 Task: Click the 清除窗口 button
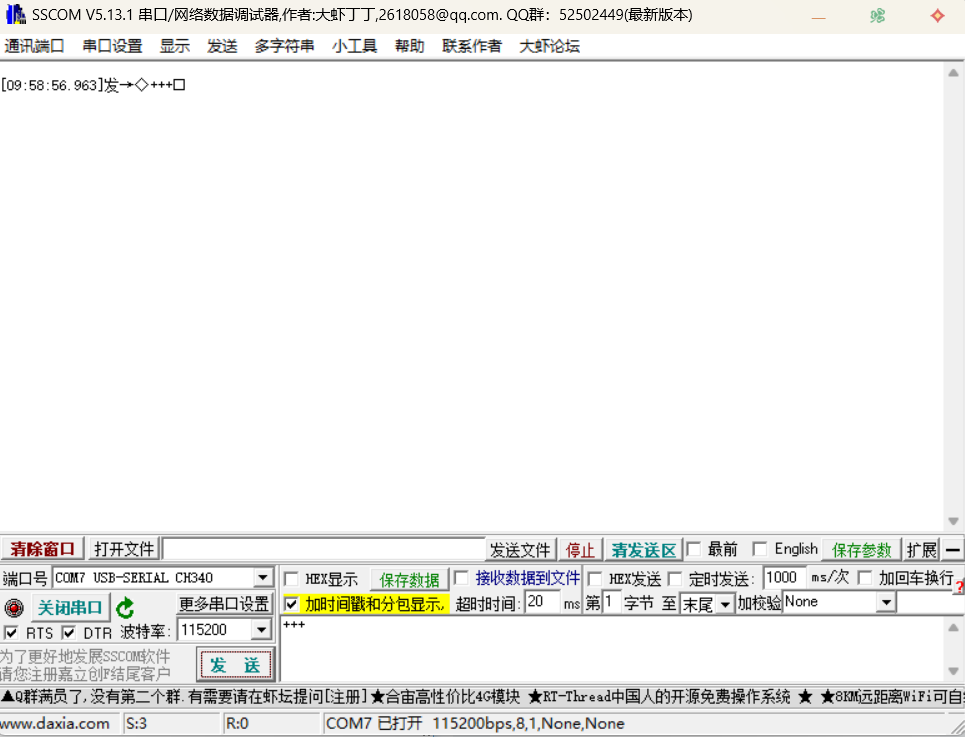click(42, 549)
